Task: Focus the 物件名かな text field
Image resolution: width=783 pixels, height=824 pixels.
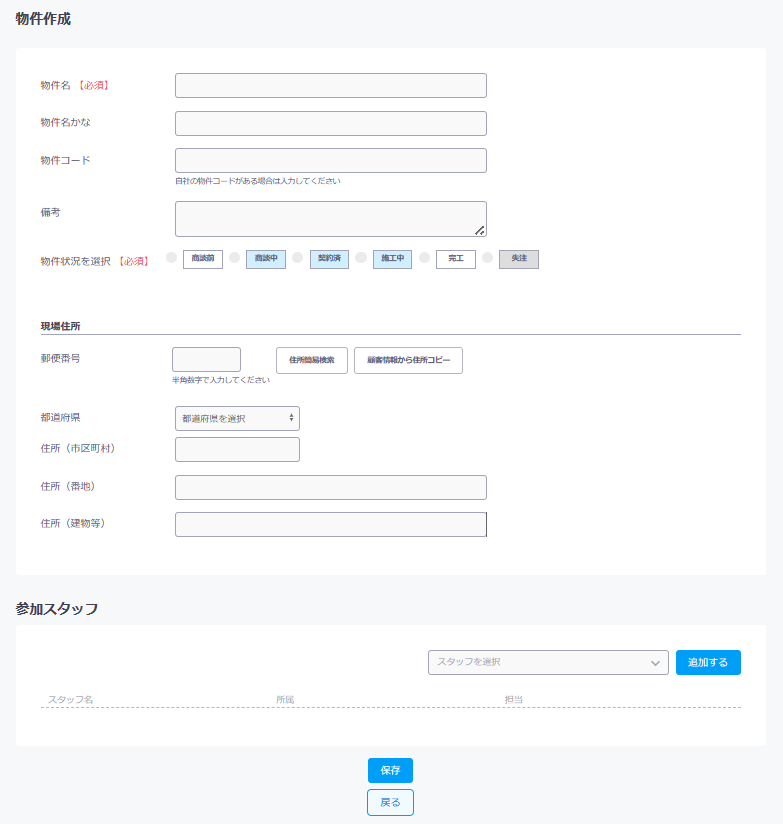Action: [x=331, y=123]
